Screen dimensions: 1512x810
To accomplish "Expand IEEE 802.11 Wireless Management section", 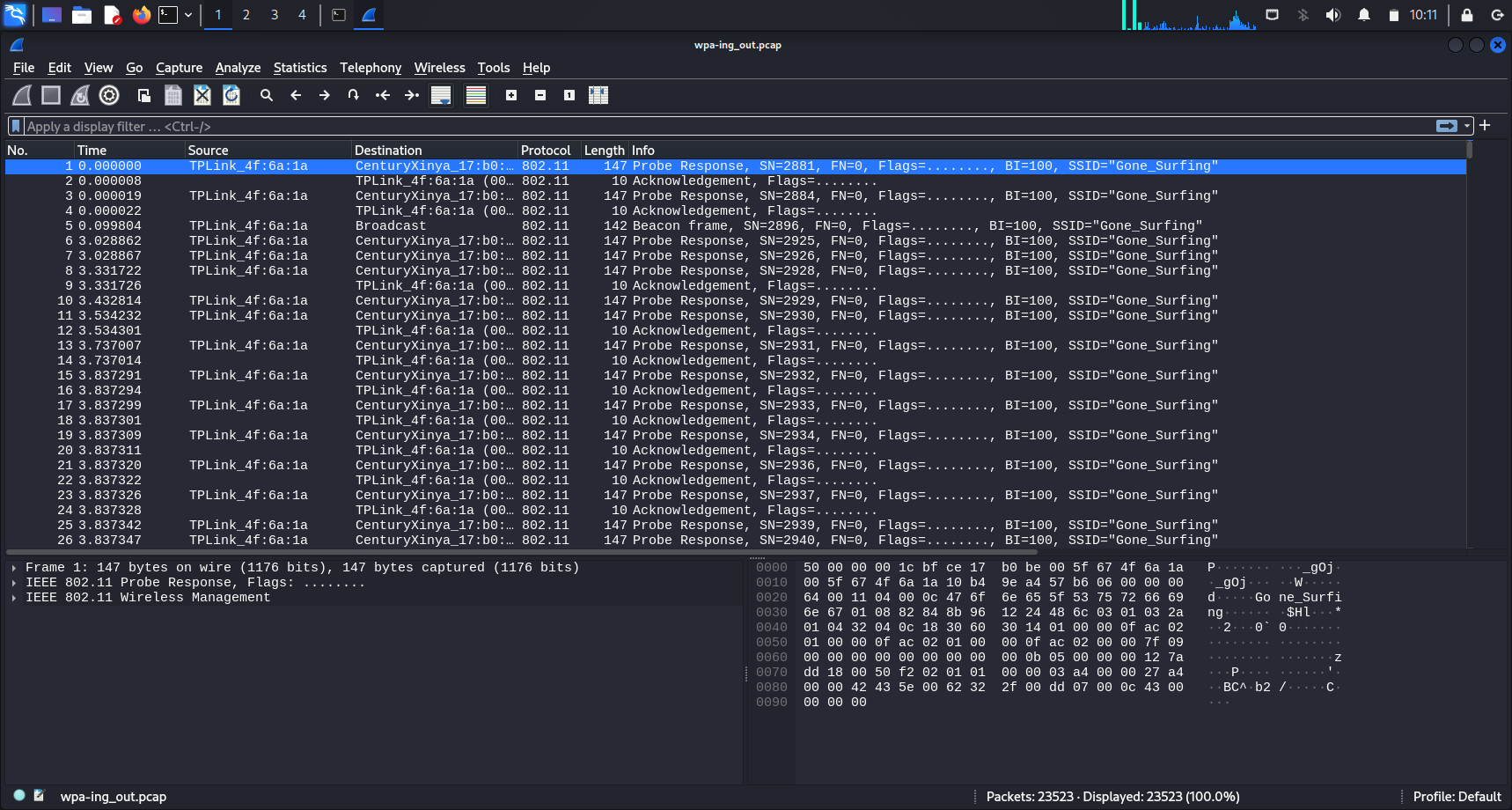I will pyautogui.click(x=14, y=598).
